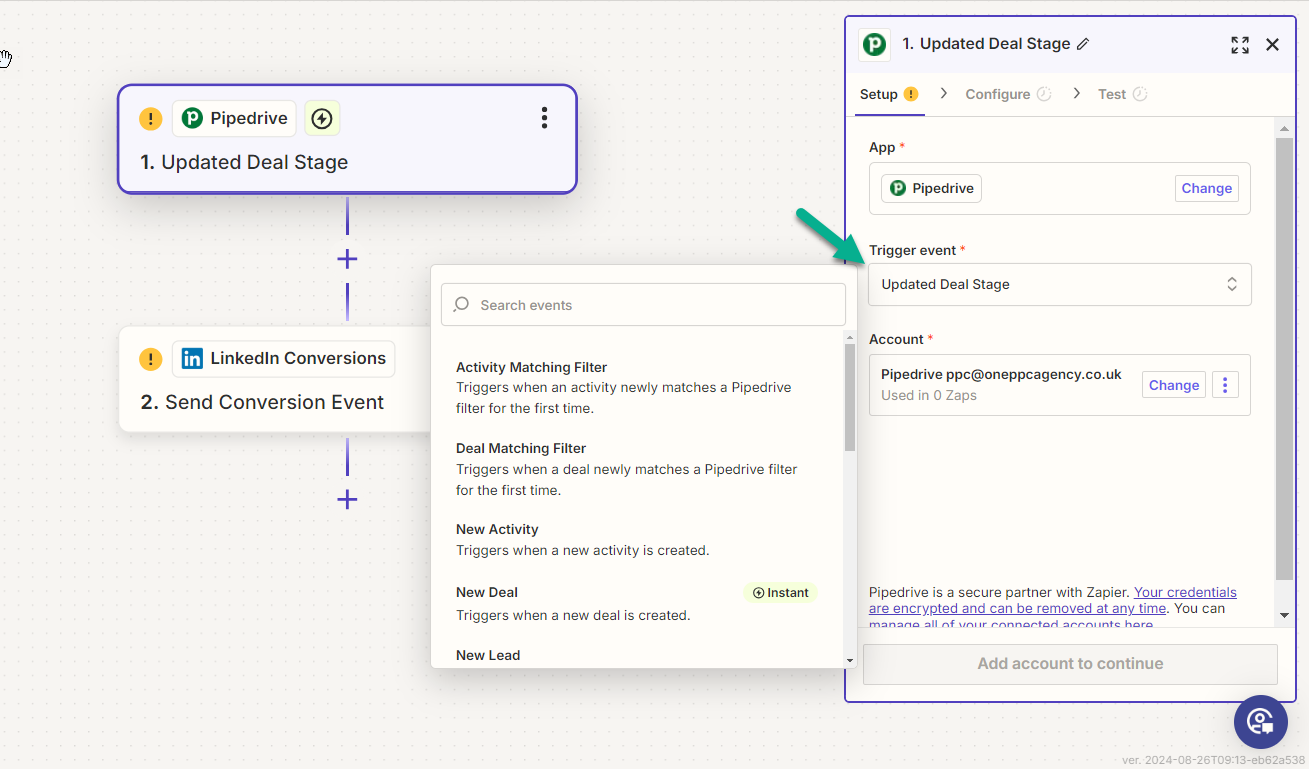Image resolution: width=1309 pixels, height=769 pixels.
Task: Click the Setup tab warning icon
Action: tap(911, 94)
